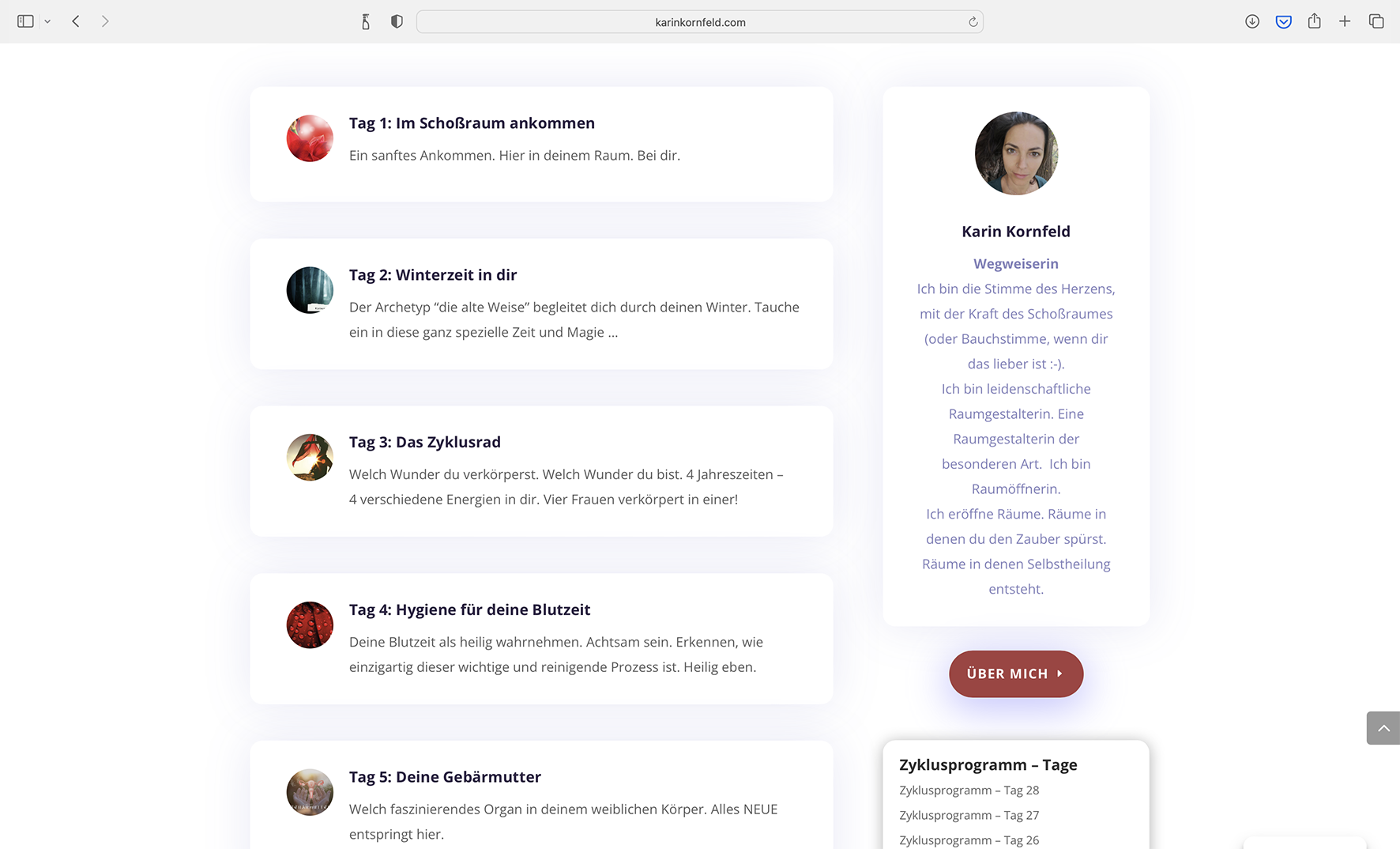Open a new tab
The height and width of the screenshot is (849, 1400).
[1345, 21]
